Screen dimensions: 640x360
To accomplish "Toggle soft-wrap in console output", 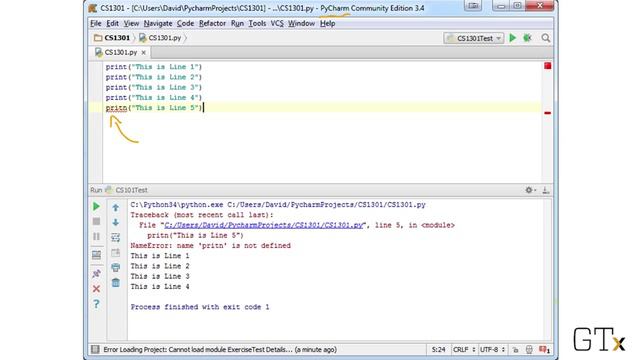I will coord(116,237).
